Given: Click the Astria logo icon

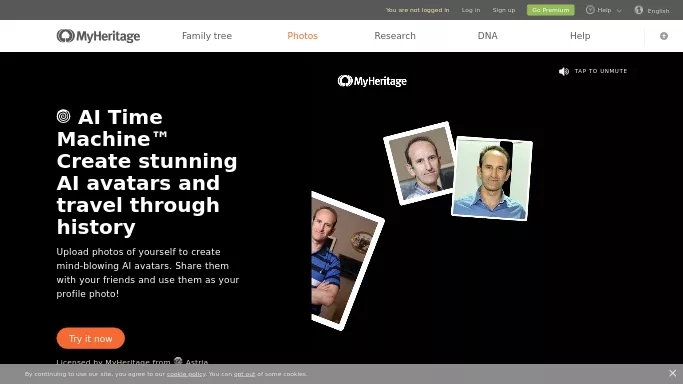Looking at the screenshot, I should pos(178,360).
